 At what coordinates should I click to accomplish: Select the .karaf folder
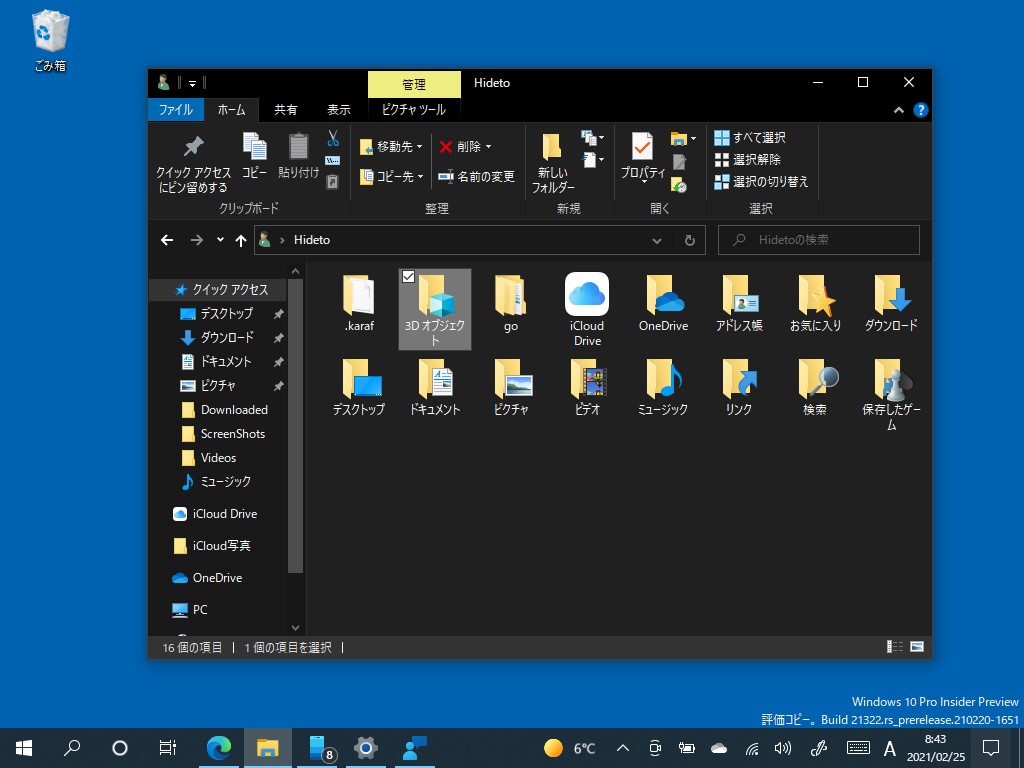point(359,304)
